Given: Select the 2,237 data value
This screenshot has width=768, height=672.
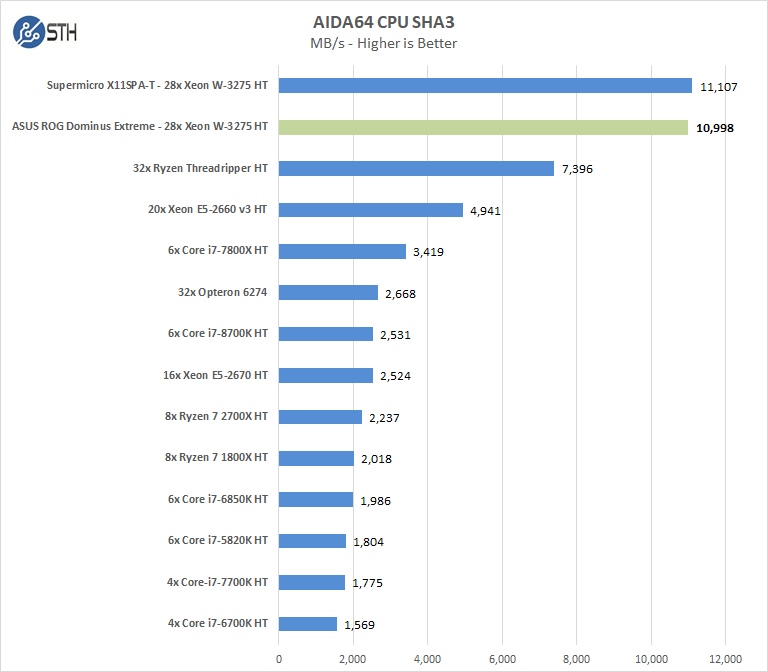Looking at the screenshot, I should (384, 418).
